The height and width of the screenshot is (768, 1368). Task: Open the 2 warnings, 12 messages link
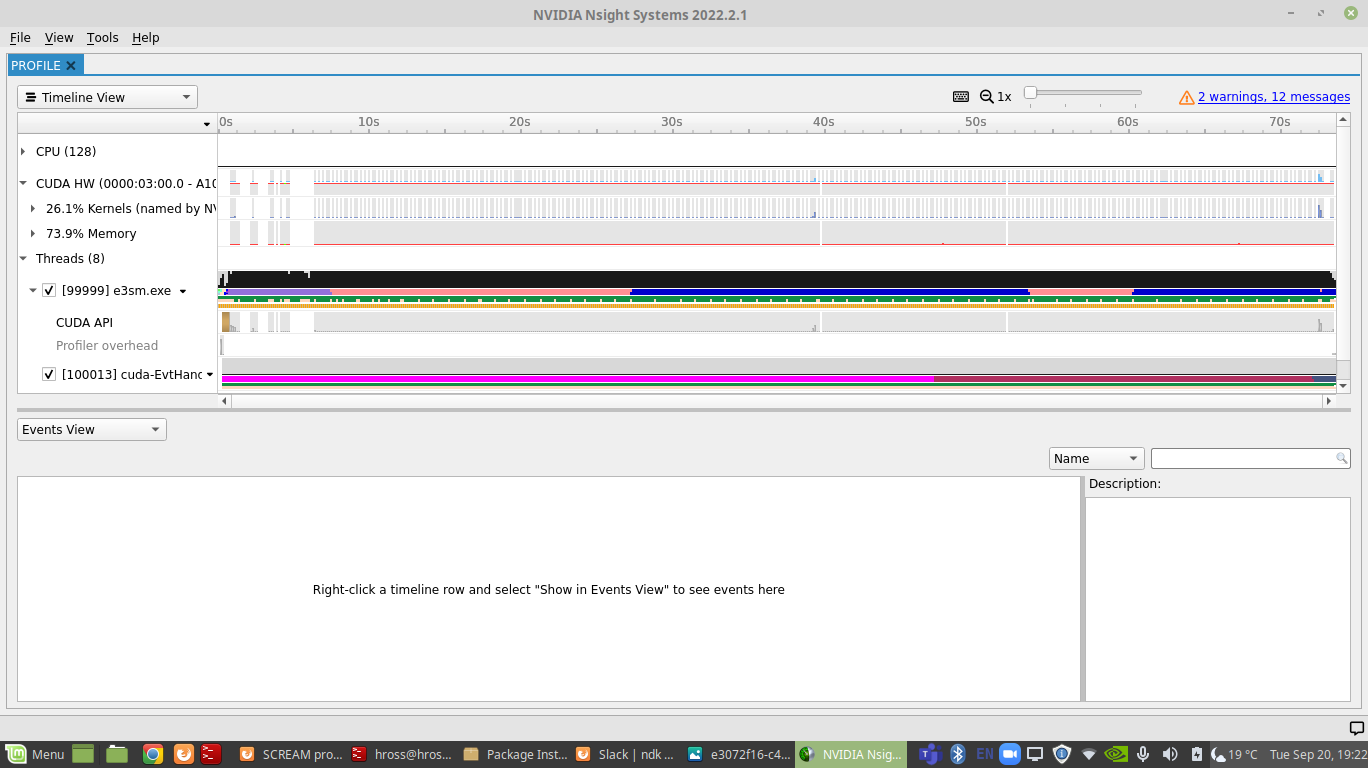pyautogui.click(x=1272, y=96)
